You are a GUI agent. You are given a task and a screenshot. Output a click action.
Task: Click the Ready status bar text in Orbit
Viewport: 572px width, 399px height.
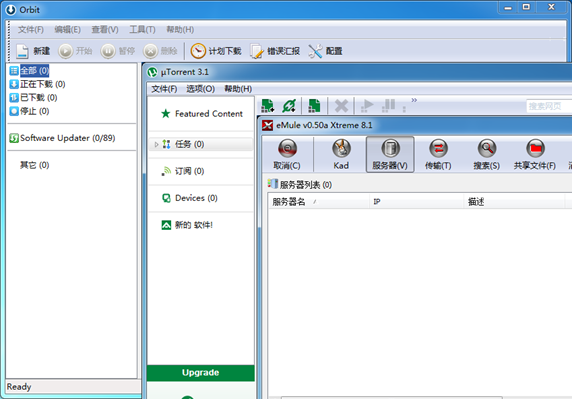pos(19,387)
